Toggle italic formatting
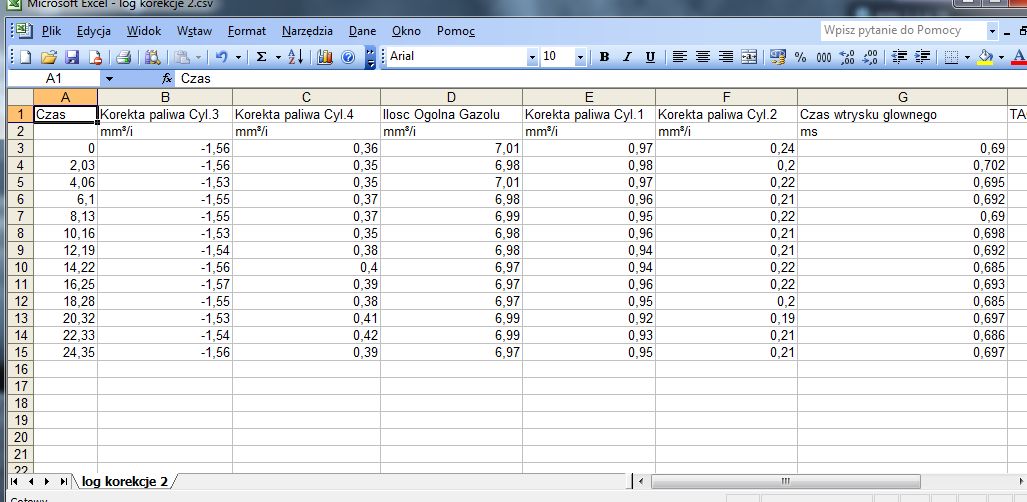 point(627,57)
